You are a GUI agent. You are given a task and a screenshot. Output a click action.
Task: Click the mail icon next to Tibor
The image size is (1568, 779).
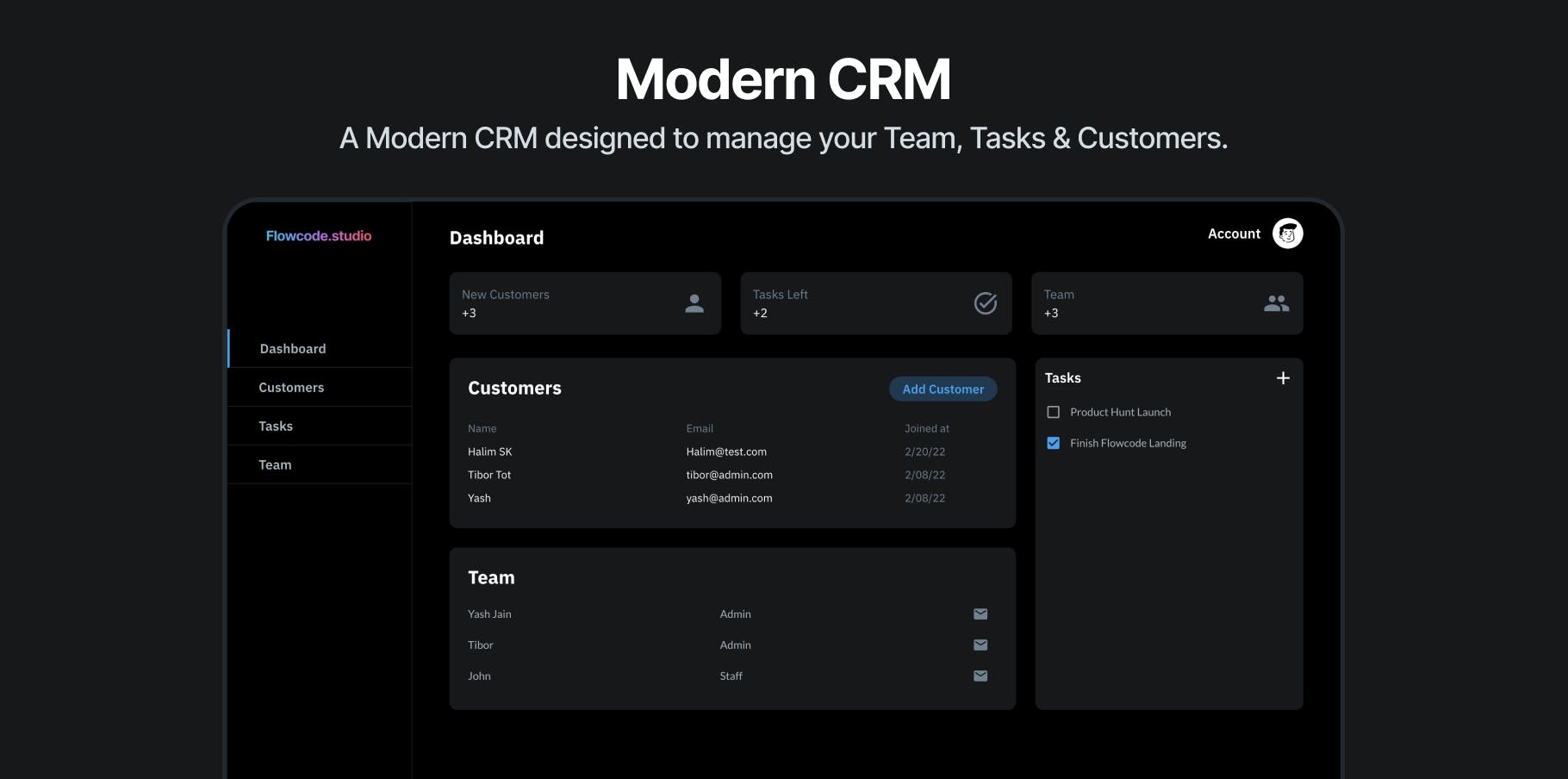(x=980, y=645)
